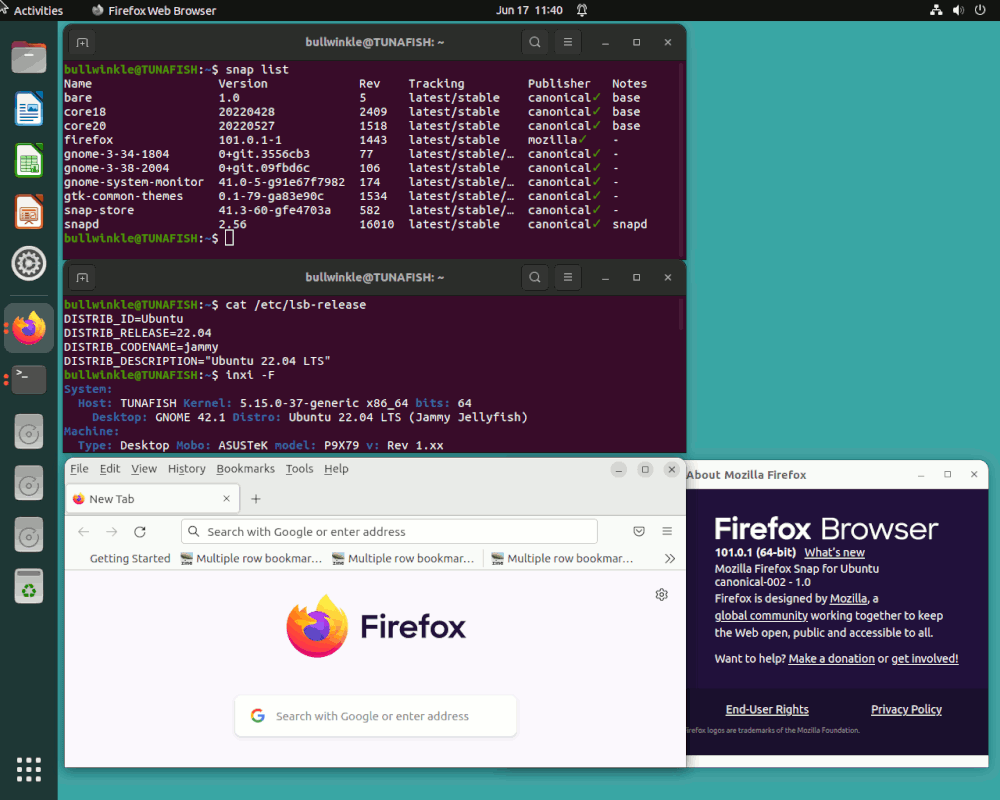Screen dimensions: 1000x800
Task: Open Firefox Help menu
Action: coord(336,469)
